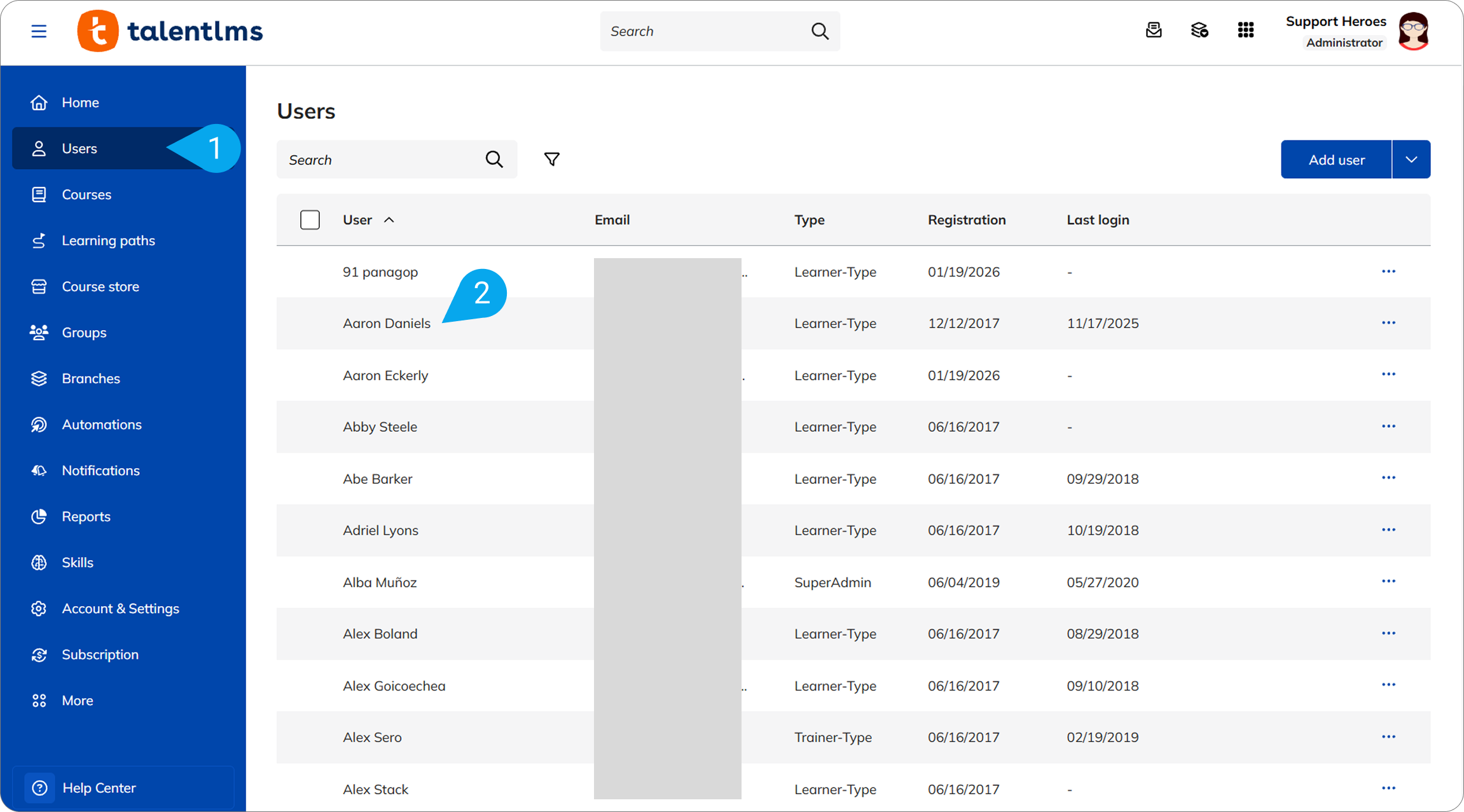The image size is (1464, 812).
Task: Sort by Email column header
Action: coord(612,220)
